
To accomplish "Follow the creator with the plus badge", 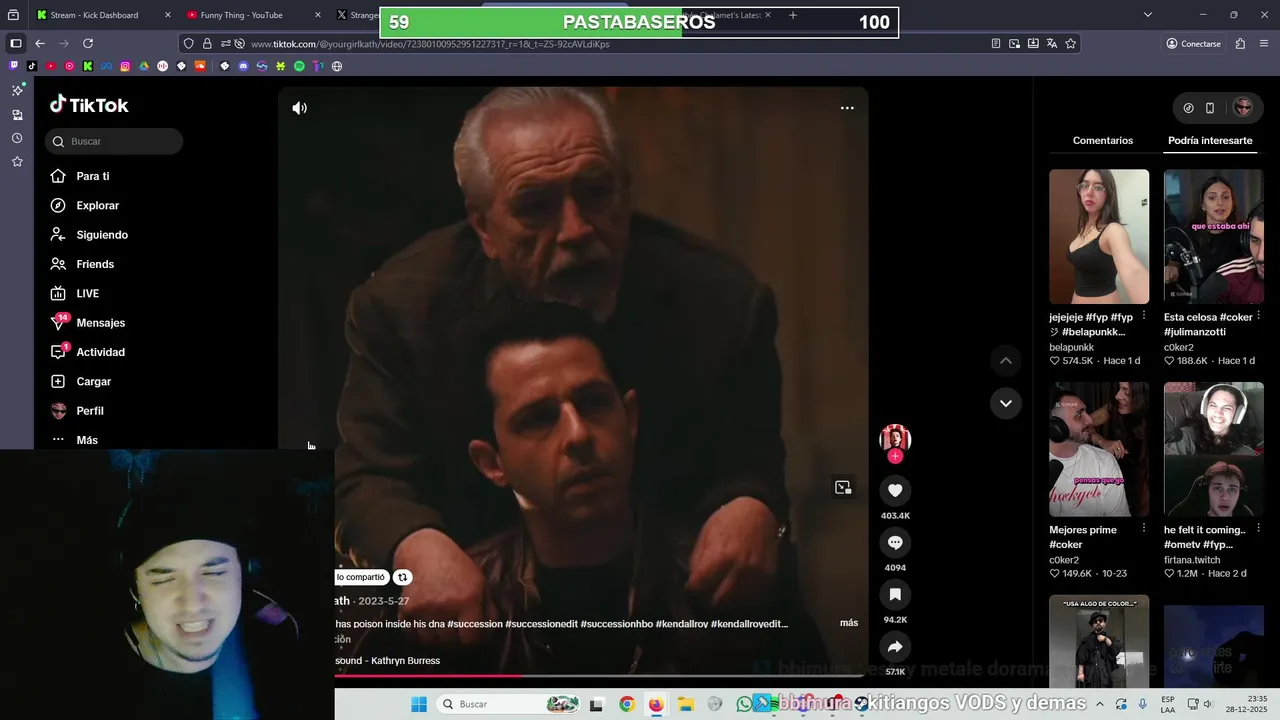I will (x=895, y=456).
